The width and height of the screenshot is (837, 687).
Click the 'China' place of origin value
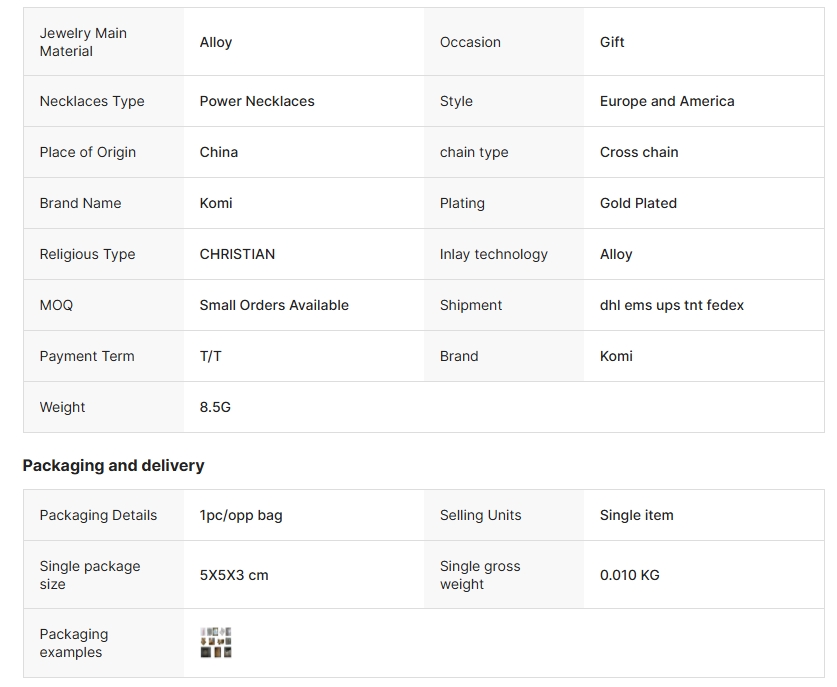218,152
